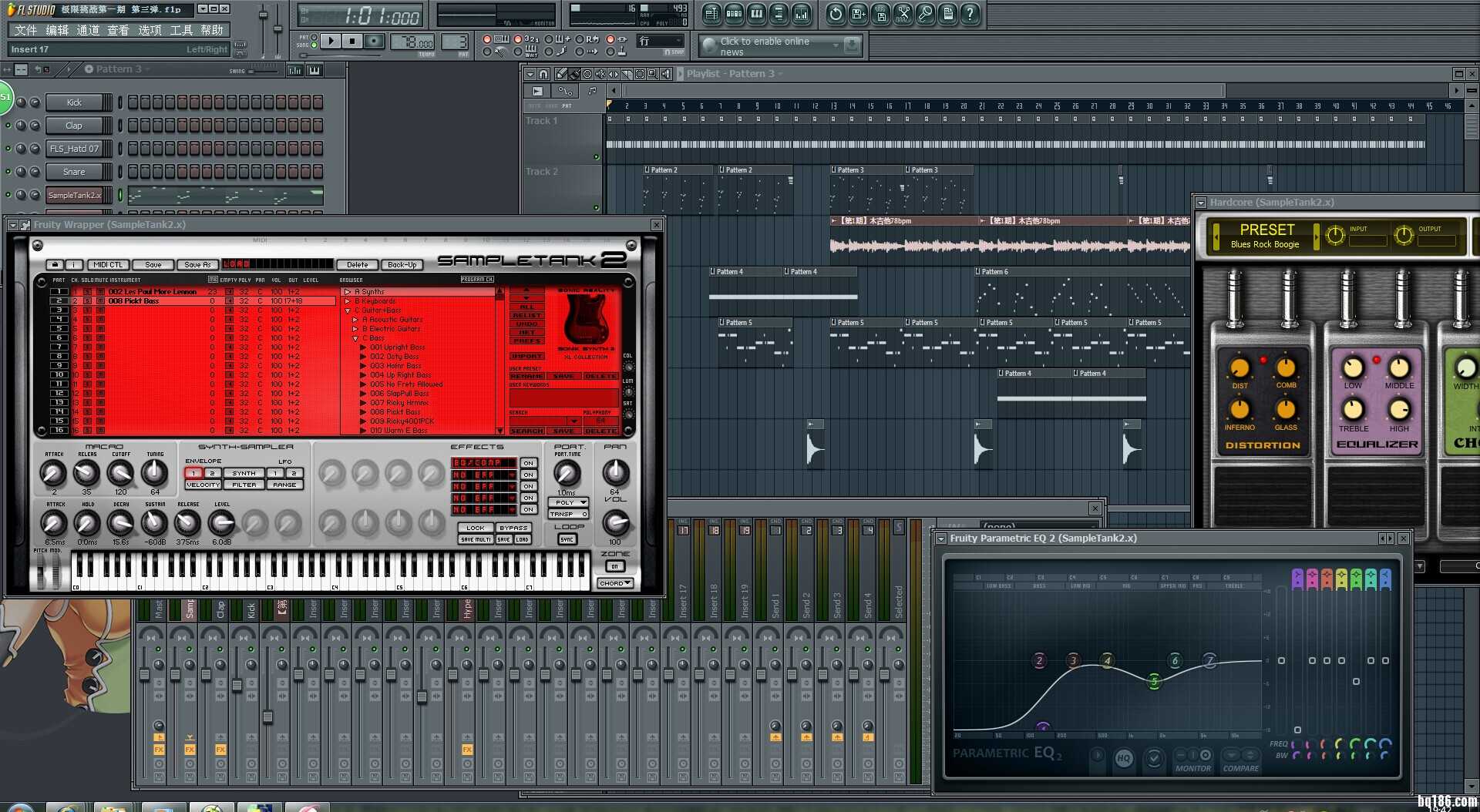Expand the B Electric Guitars folder
The width and height of the screenshot is (1480, 812).
click(x=355, y=329)
